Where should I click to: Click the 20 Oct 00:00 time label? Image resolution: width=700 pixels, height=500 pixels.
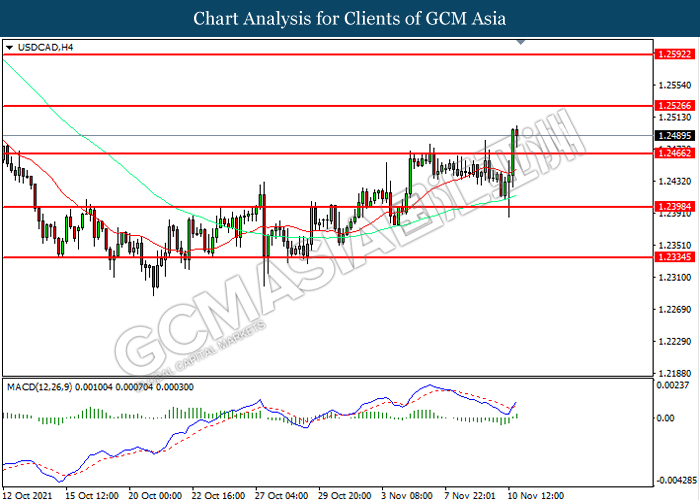coord(155,495)
